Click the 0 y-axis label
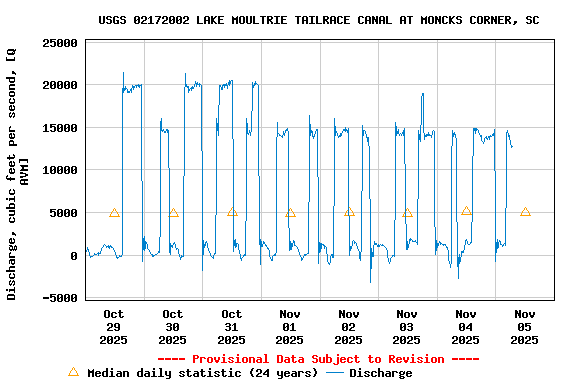This screenshot has width=576, height=384. 74,256
